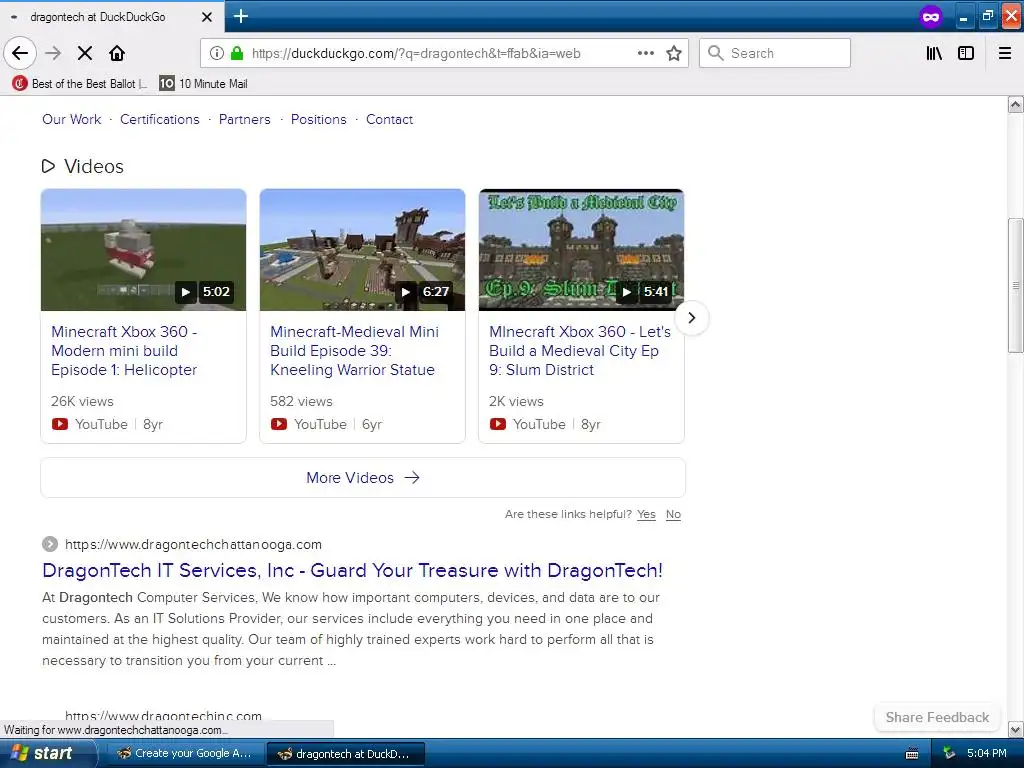Click the www.dragontechchattanooga.com URL
The width and height of the screenshot is (1024, 768).
click(x=193, y=544)
